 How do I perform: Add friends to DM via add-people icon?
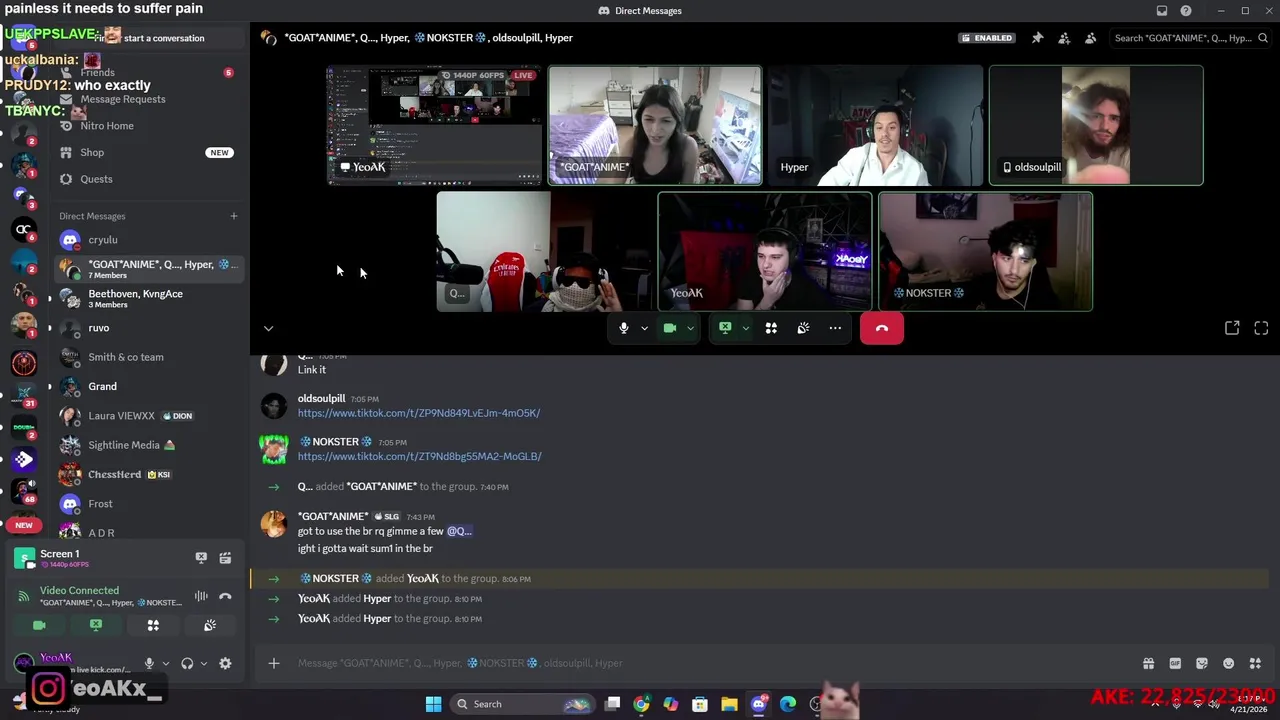click(x=1064, y=38)
